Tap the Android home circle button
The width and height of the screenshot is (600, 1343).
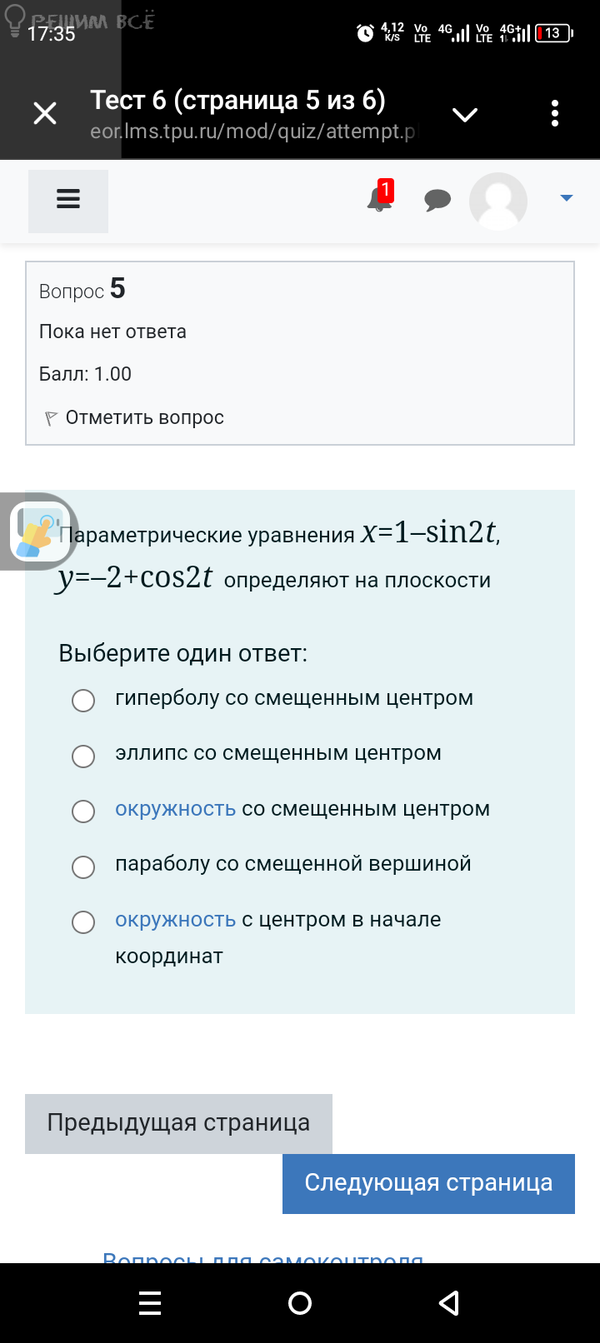[299, 1303]
